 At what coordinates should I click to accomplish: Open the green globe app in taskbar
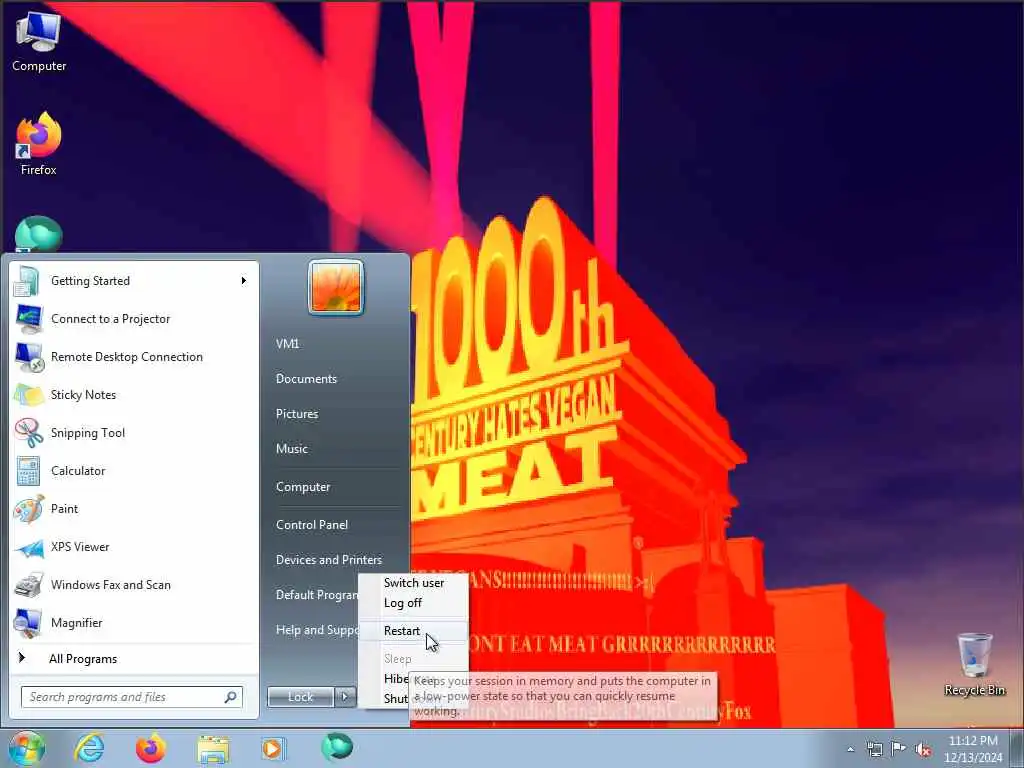[x=337, y=747]
